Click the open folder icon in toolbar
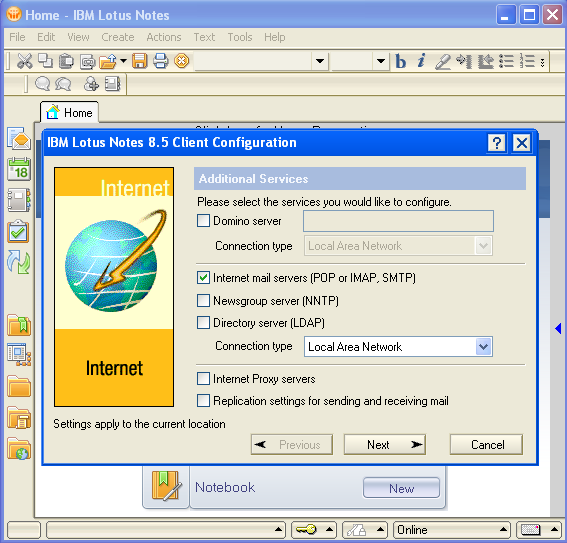The image size is (567, 543). point(108,61)
